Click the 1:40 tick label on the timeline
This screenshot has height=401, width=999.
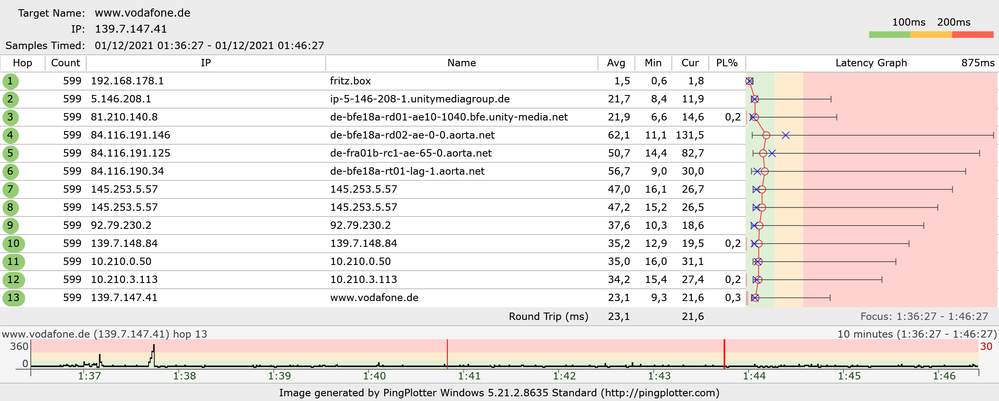[374, 377]
